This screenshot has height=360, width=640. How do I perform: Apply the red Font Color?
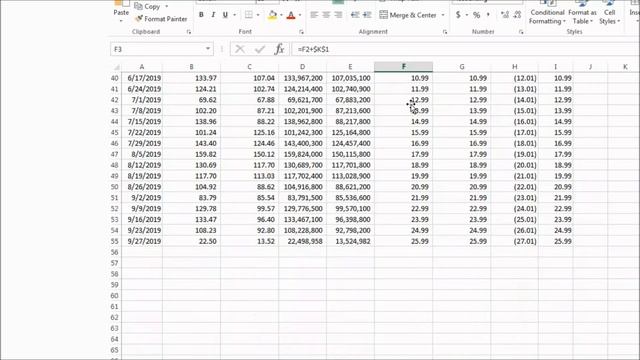291,15
